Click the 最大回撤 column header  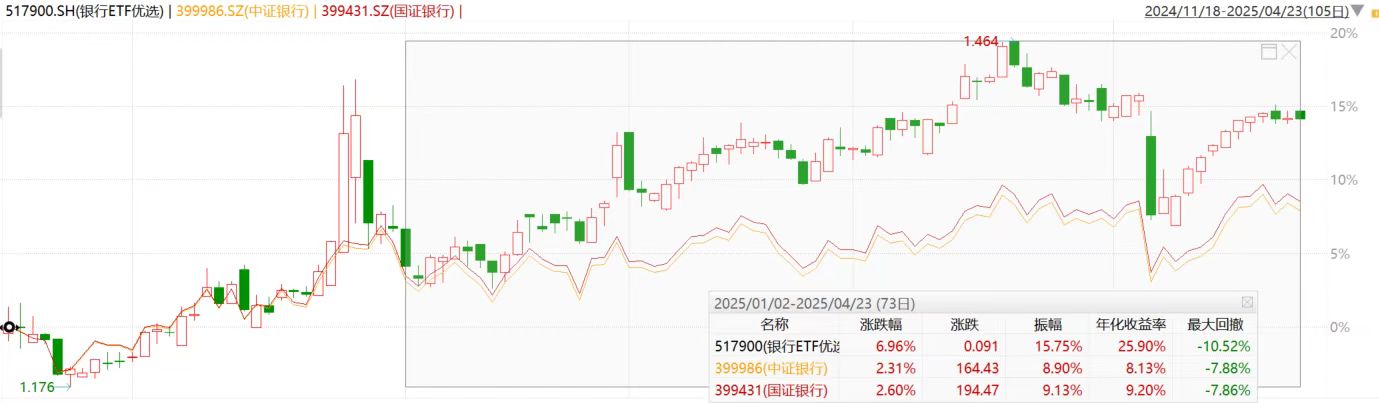tap(1214, 324)
